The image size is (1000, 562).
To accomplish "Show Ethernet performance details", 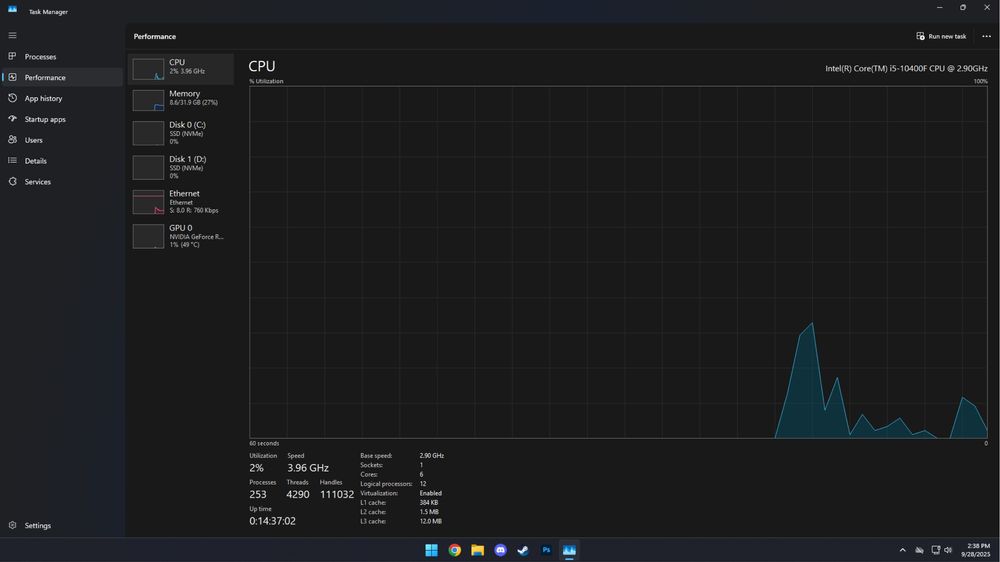I will [181, 202].
